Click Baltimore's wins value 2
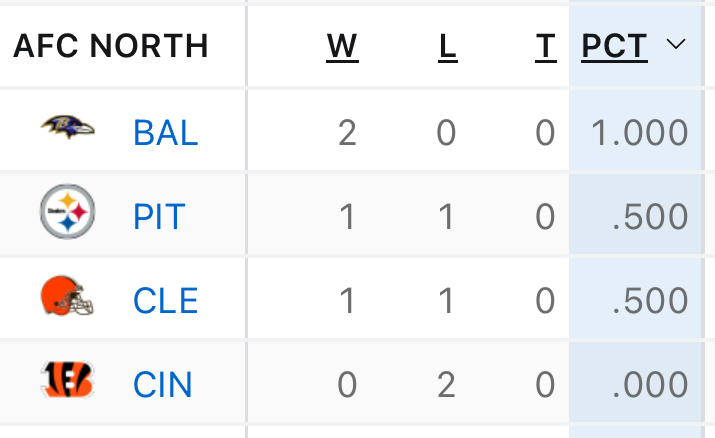Screen dimensions: 715x438 (347, 133)
